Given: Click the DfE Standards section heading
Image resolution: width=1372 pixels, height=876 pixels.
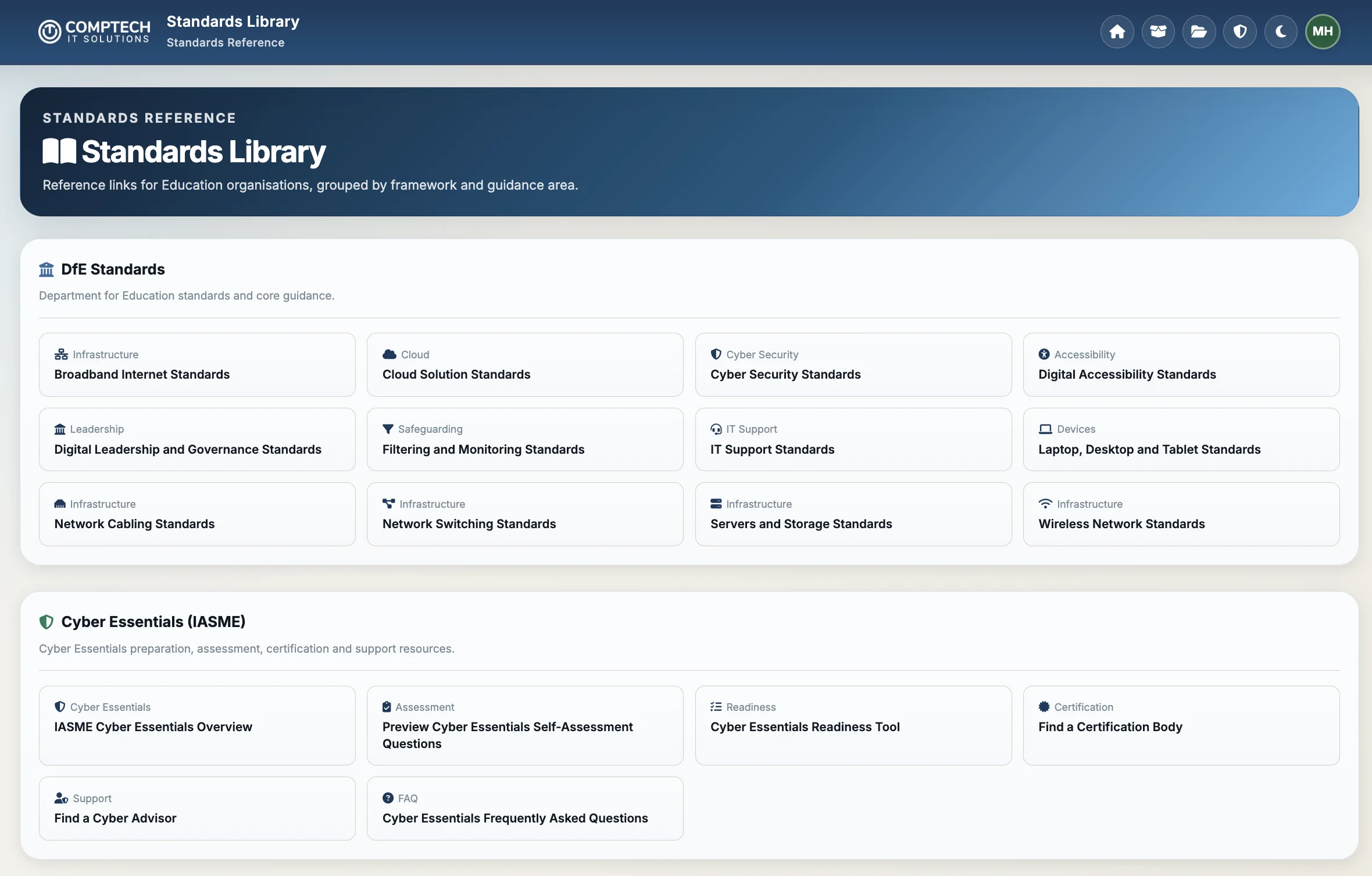Looking at the screenshot, I should tap(113, 269).
